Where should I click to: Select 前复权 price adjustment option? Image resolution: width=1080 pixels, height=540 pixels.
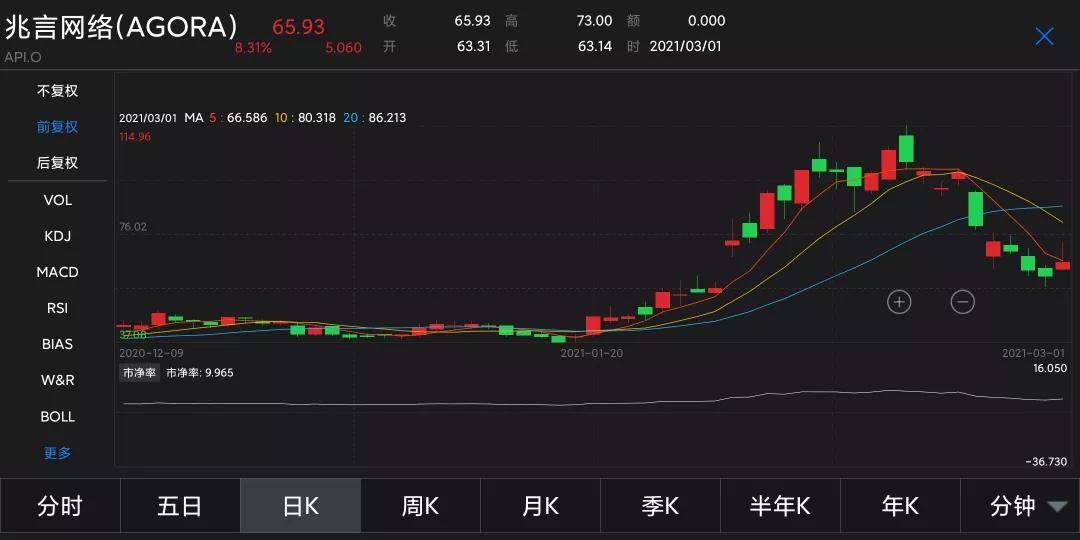point(57,127)
